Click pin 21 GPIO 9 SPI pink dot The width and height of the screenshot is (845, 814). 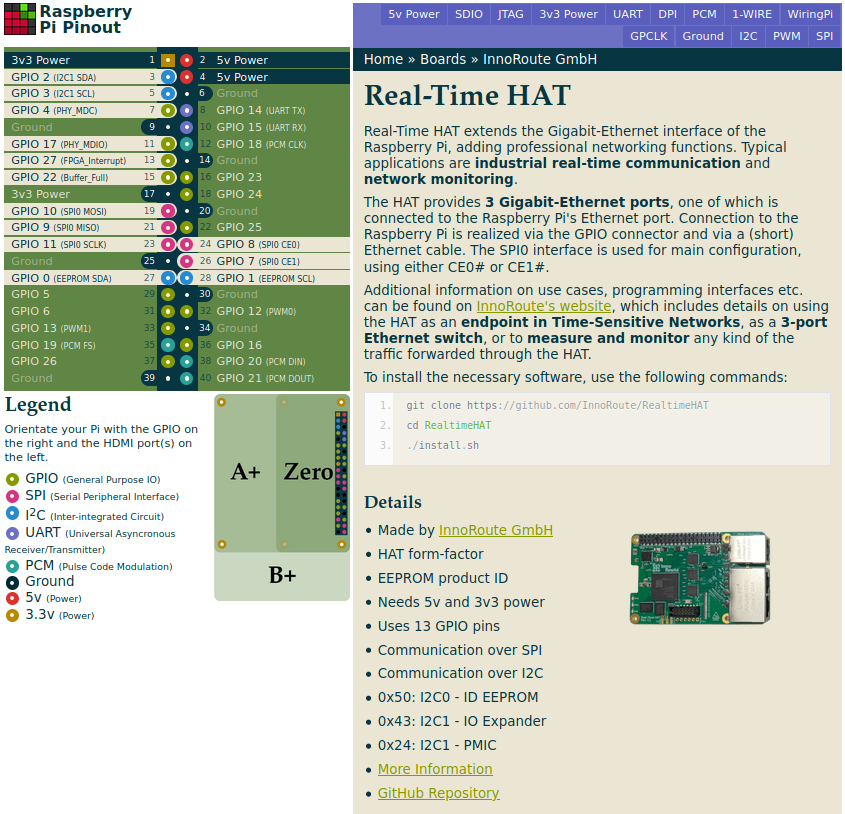point(168,227)
